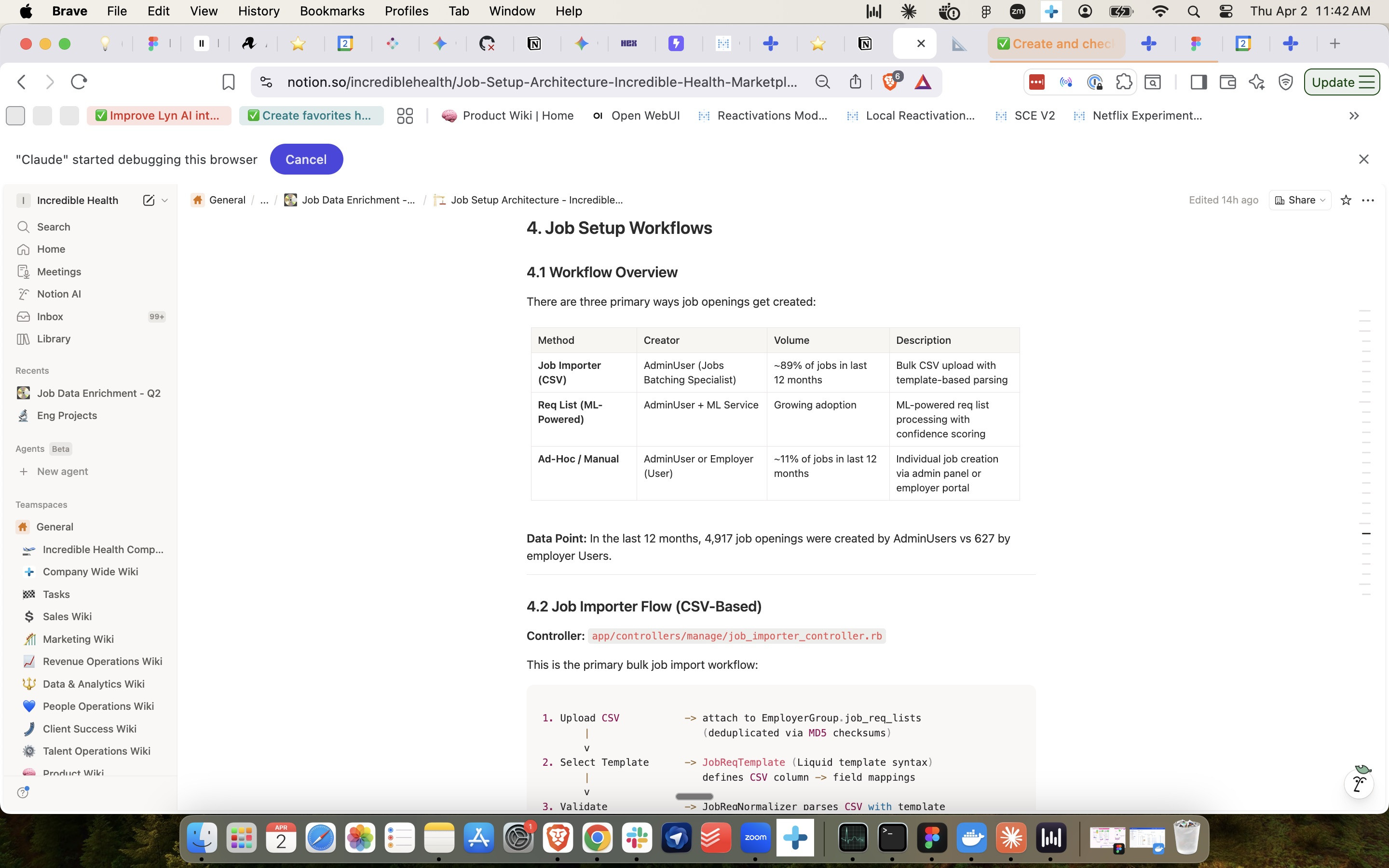Go to Notion Home in sidebar
1389x868 pixels.
point(90,249)
